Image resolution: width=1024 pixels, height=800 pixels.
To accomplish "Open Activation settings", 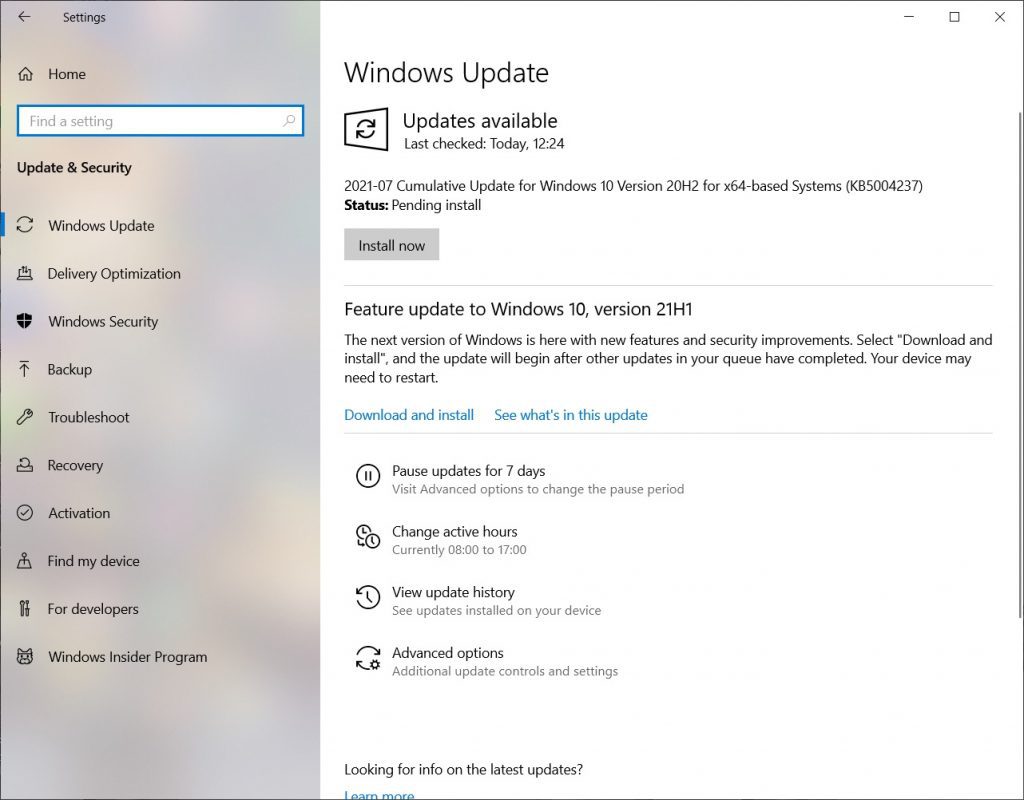I will [x=78, y=513].
